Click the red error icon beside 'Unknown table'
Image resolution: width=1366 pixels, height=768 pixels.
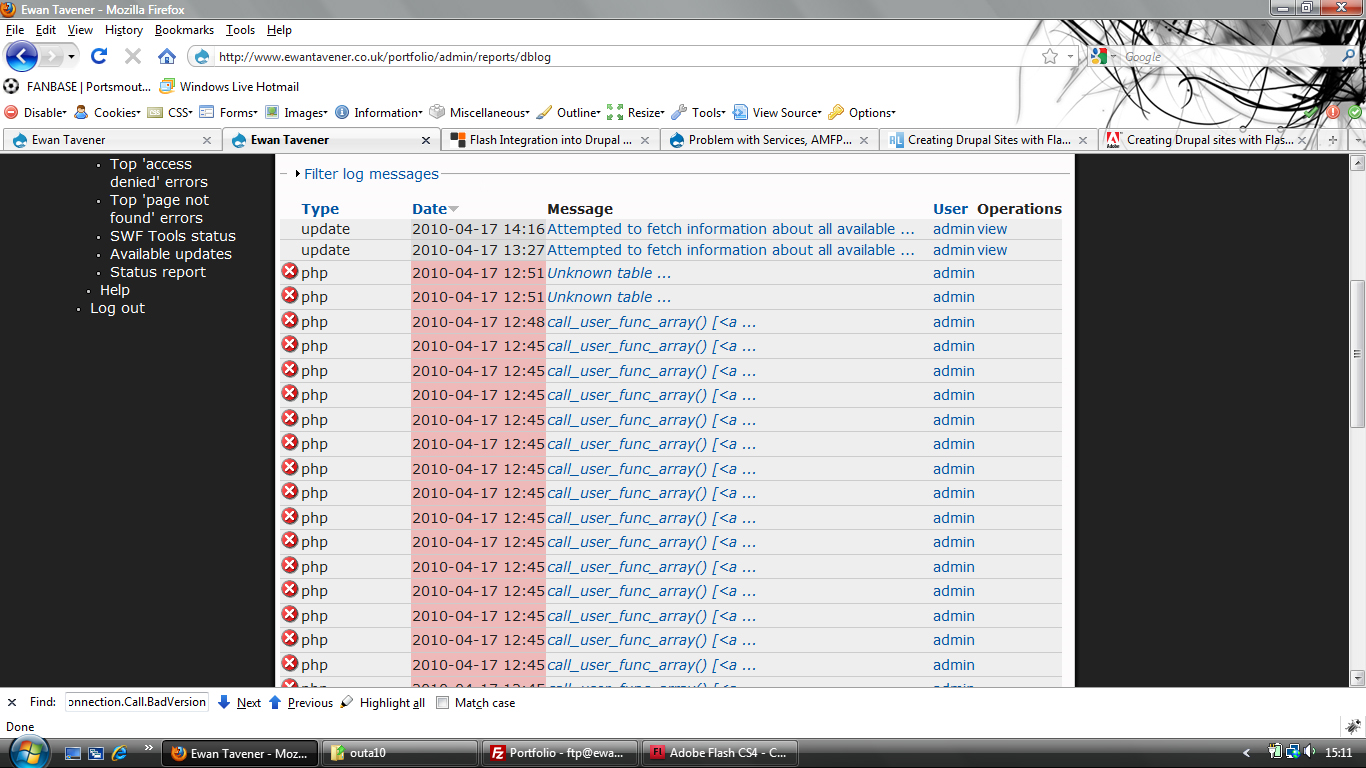290,271
